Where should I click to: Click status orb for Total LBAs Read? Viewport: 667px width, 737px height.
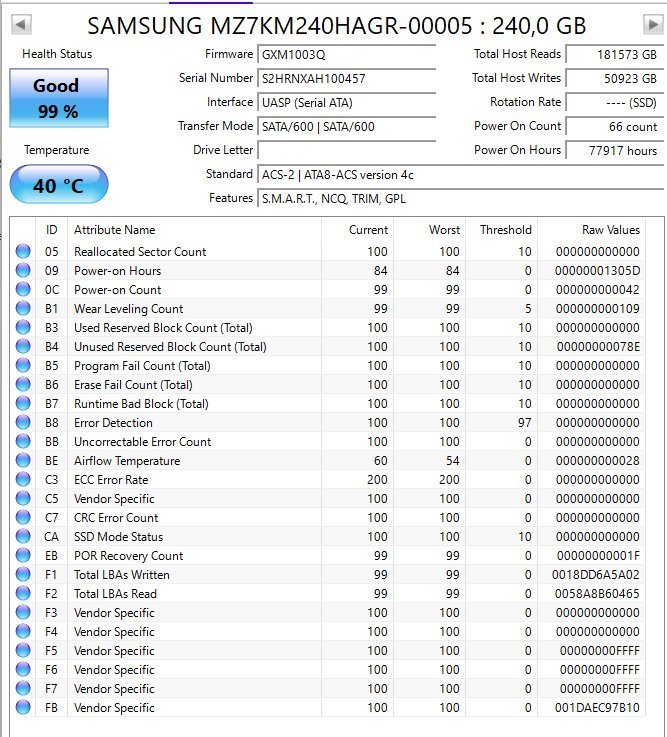23,593
